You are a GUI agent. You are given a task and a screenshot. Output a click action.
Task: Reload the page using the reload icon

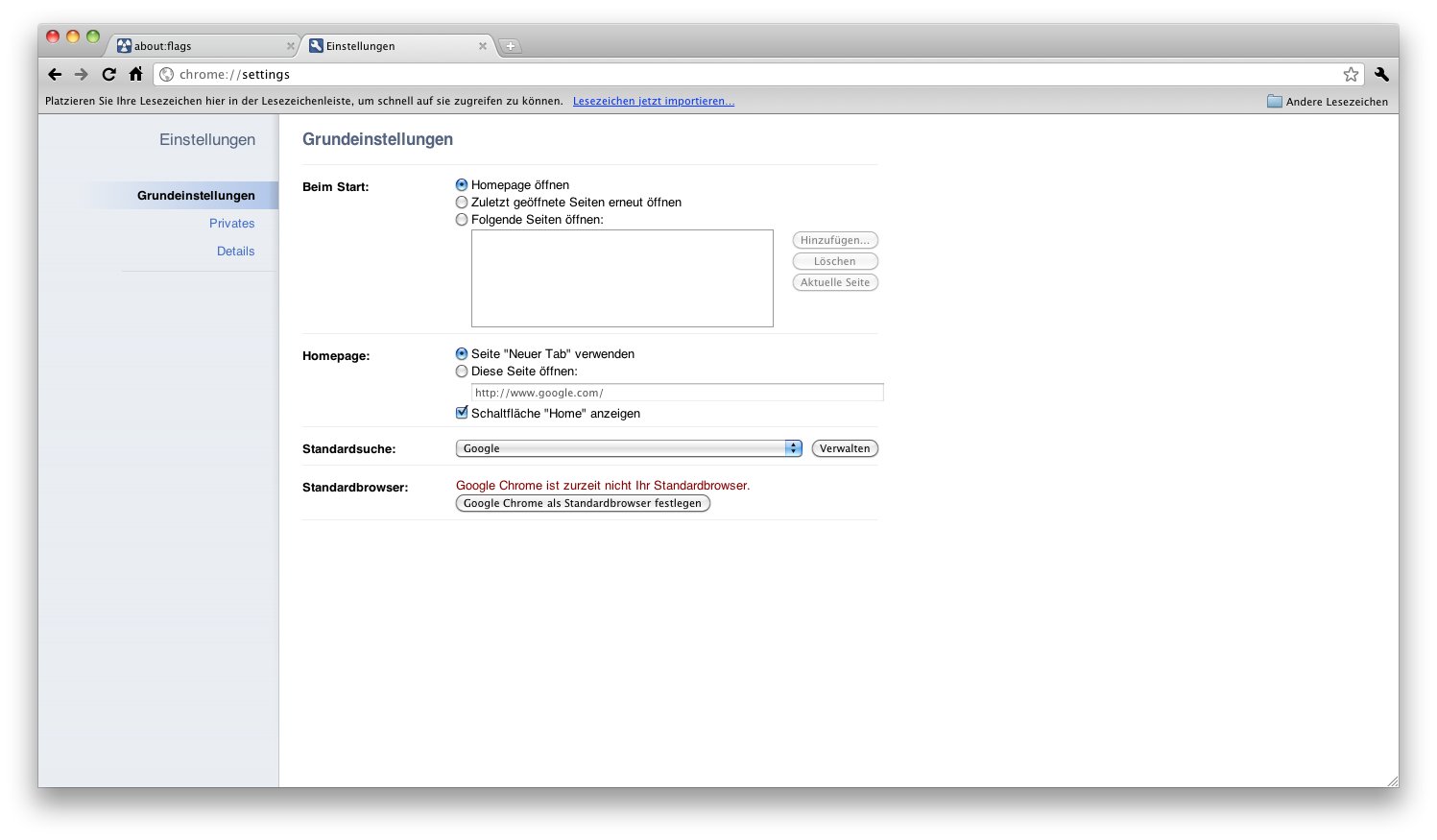pyautogui.click(x=108, y=74)
